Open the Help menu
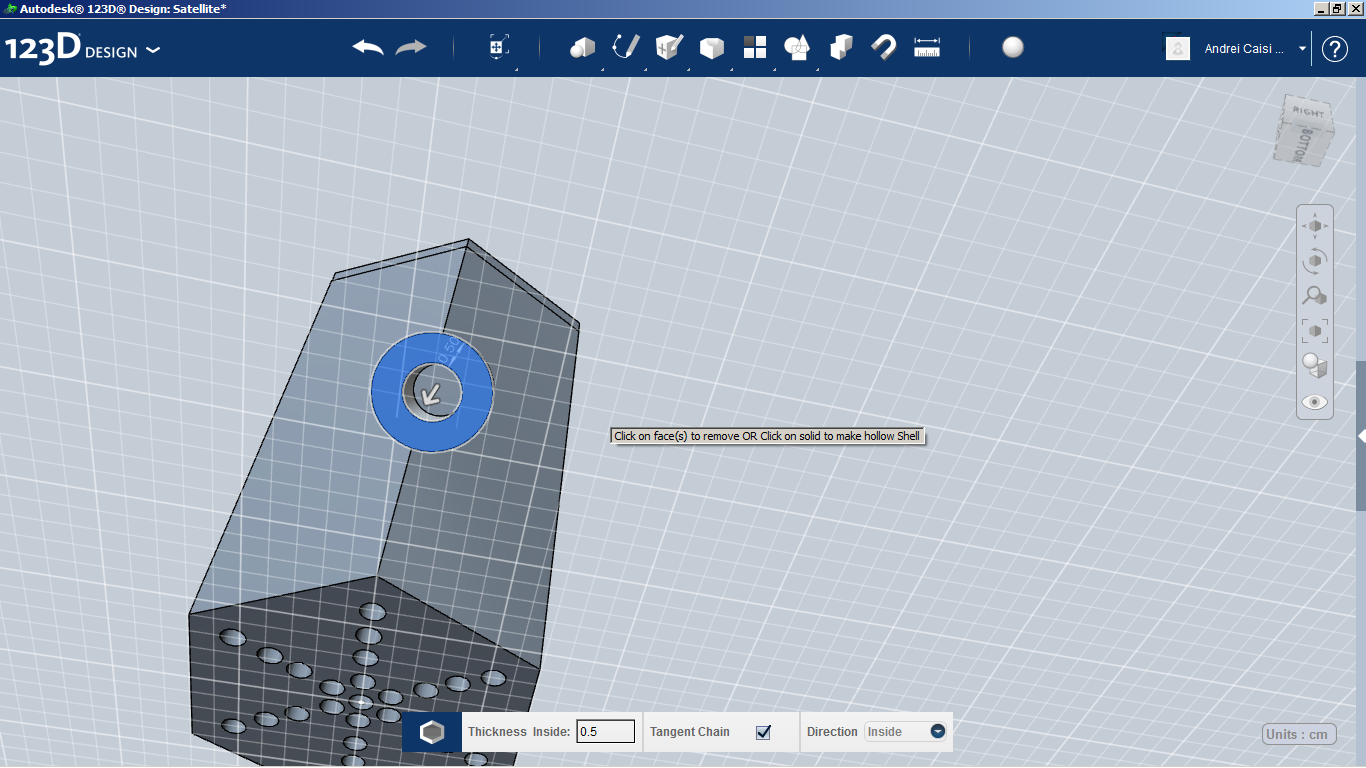This screenshot has height=768, width=1366. click(1335, 49)
